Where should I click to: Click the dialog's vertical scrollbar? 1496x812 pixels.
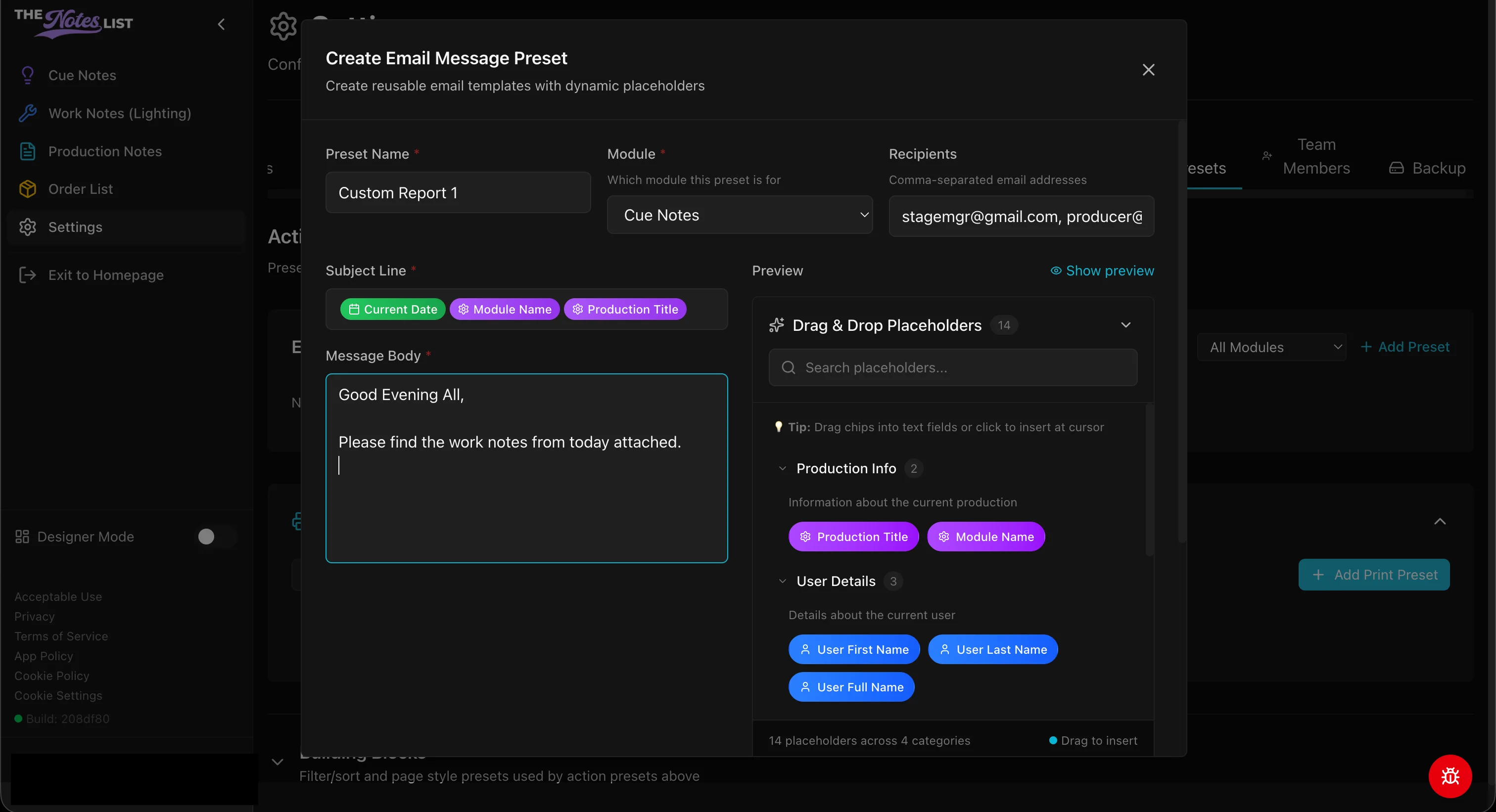tap(1181, 331)
